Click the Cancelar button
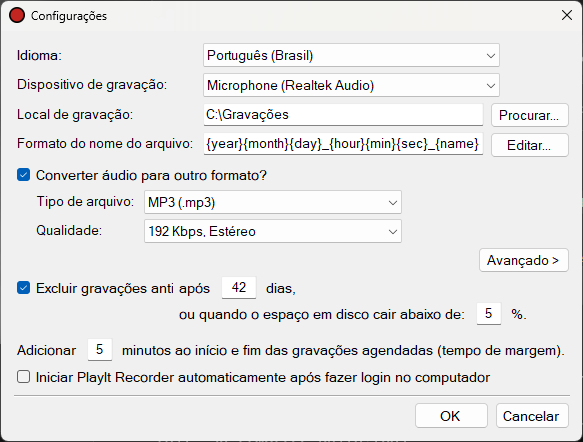This screenshot has height=442, width=583. pos(532,416)
